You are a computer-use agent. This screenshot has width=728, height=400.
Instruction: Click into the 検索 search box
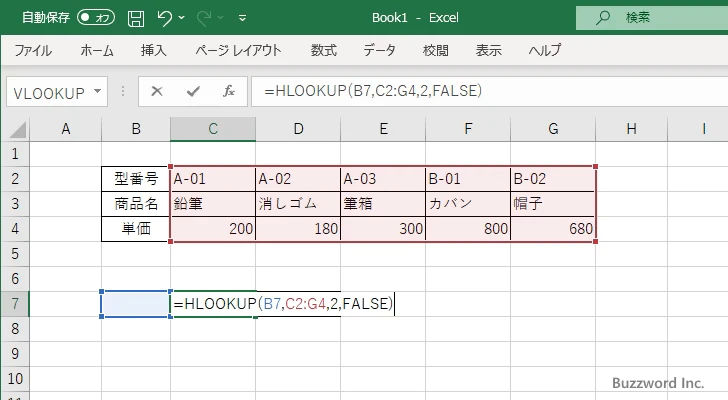point(652,18)
